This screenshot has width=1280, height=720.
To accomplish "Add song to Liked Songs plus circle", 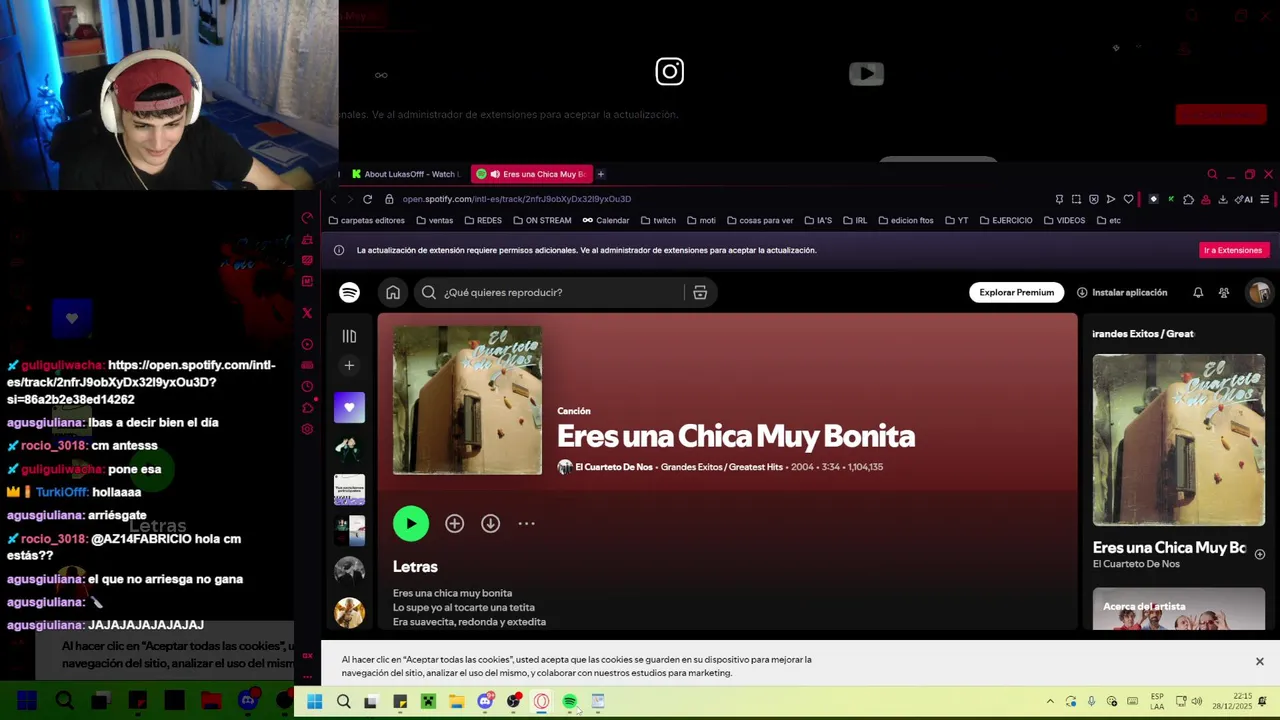I will [454, 523].
